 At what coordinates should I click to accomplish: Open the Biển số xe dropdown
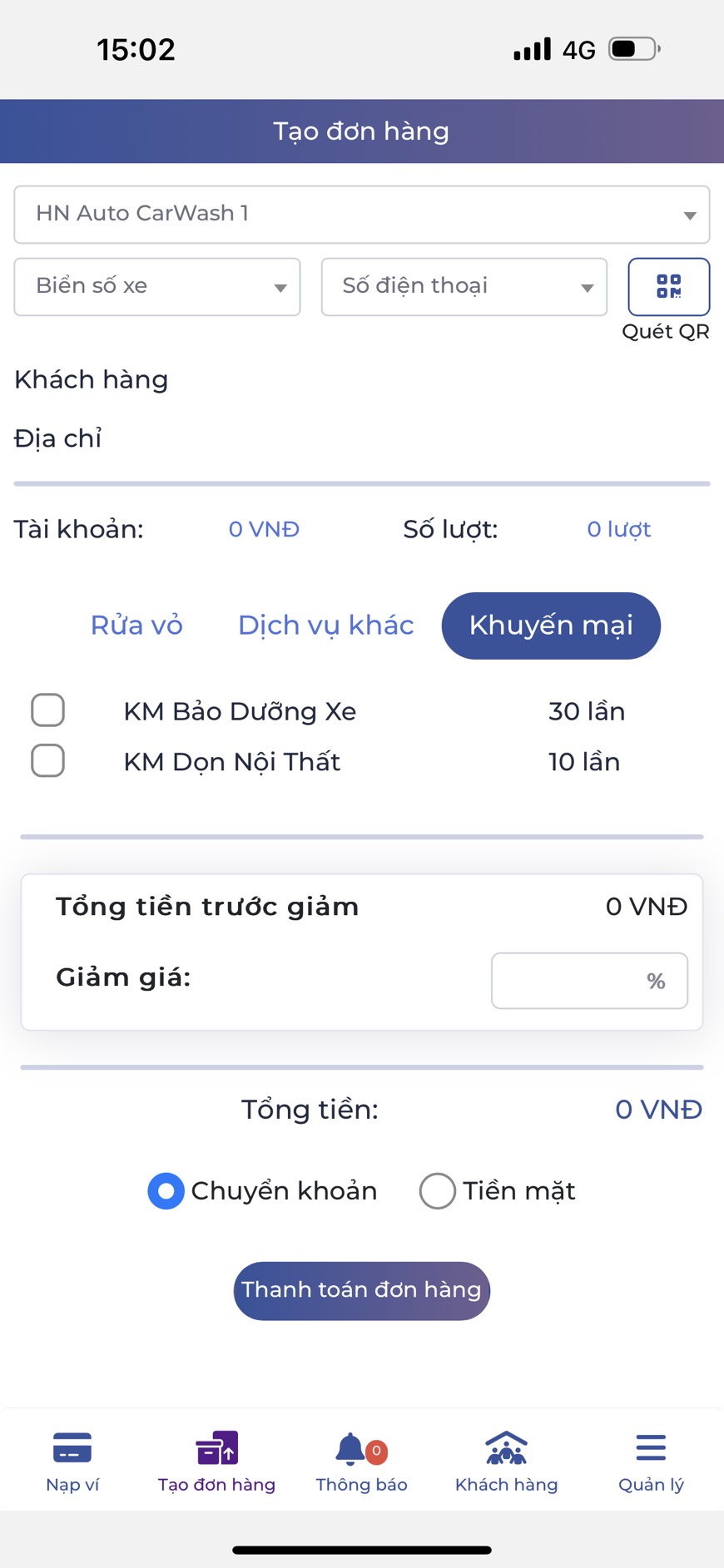coord(156,286)
